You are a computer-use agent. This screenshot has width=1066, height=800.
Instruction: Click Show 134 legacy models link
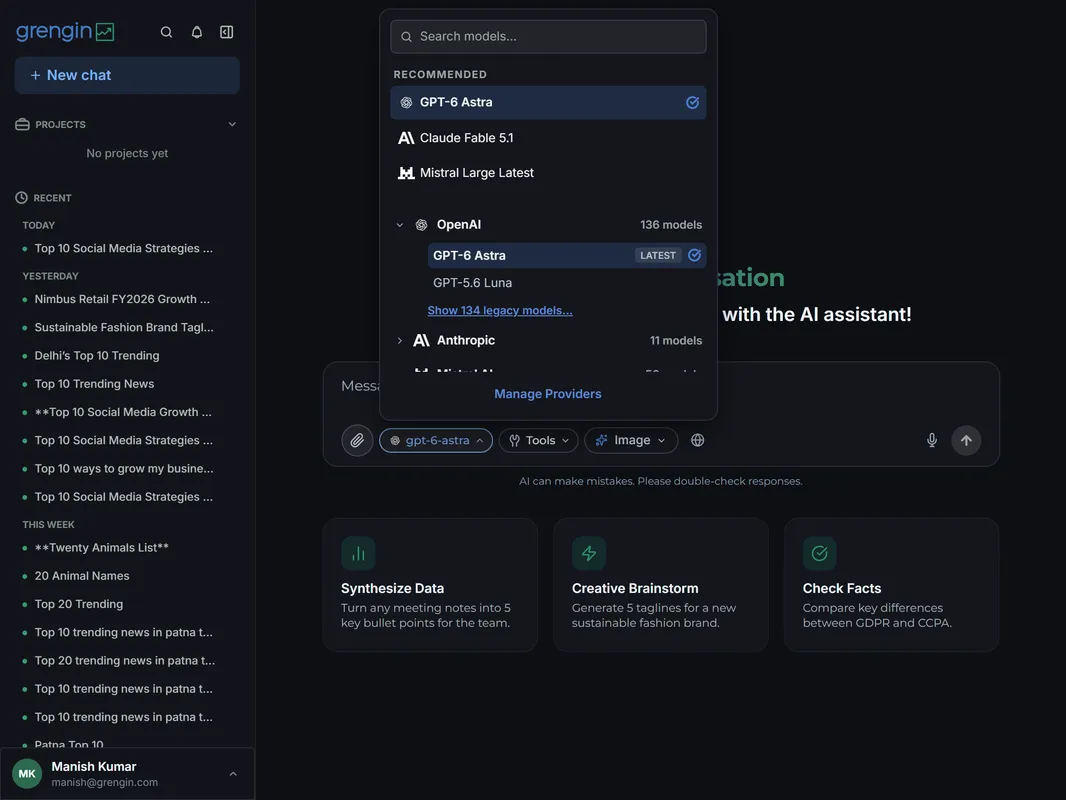click(500, 311)
